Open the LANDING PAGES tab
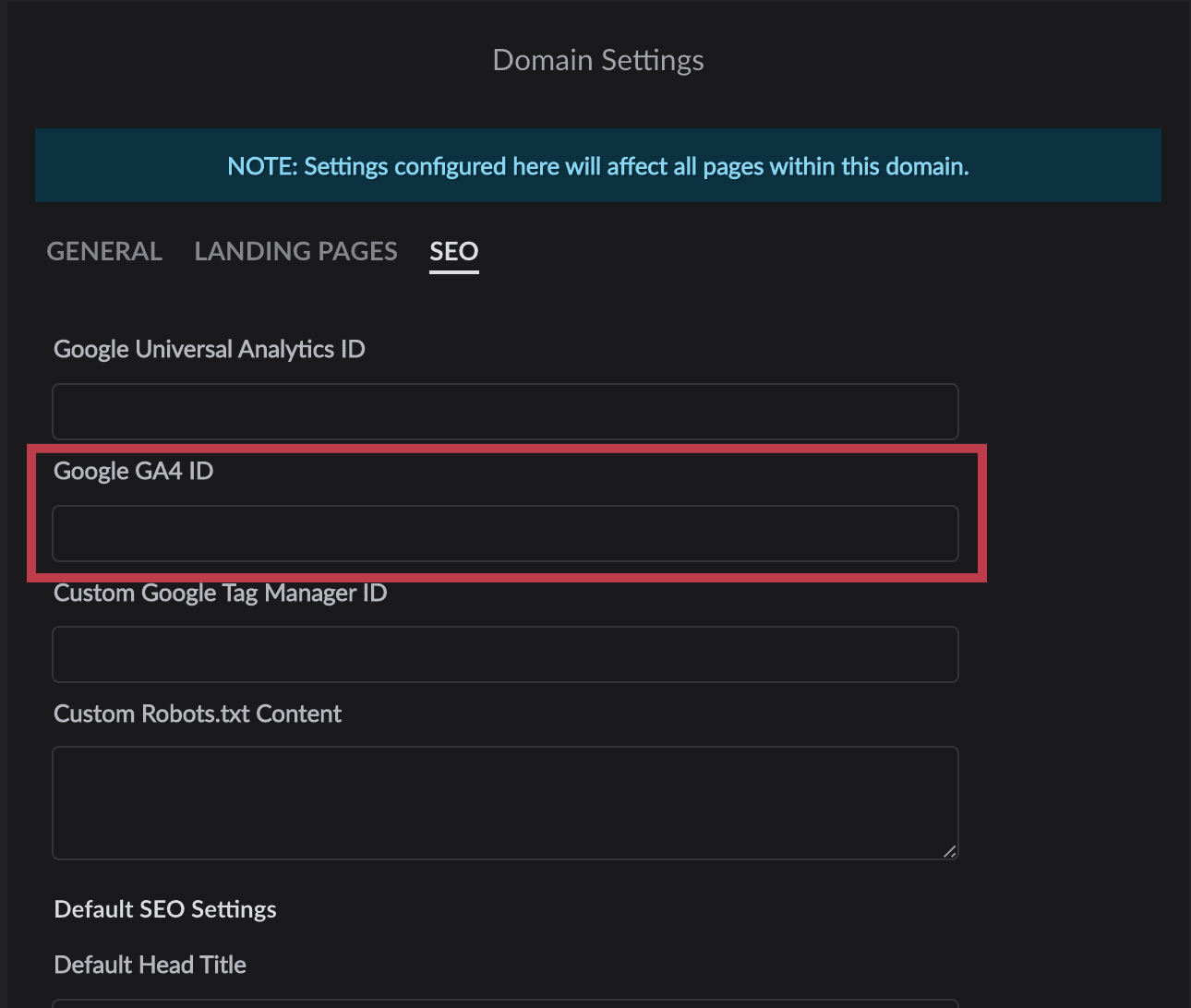Image resolution: width=1191 pixels, height=1008 pixels. [295, 251]
